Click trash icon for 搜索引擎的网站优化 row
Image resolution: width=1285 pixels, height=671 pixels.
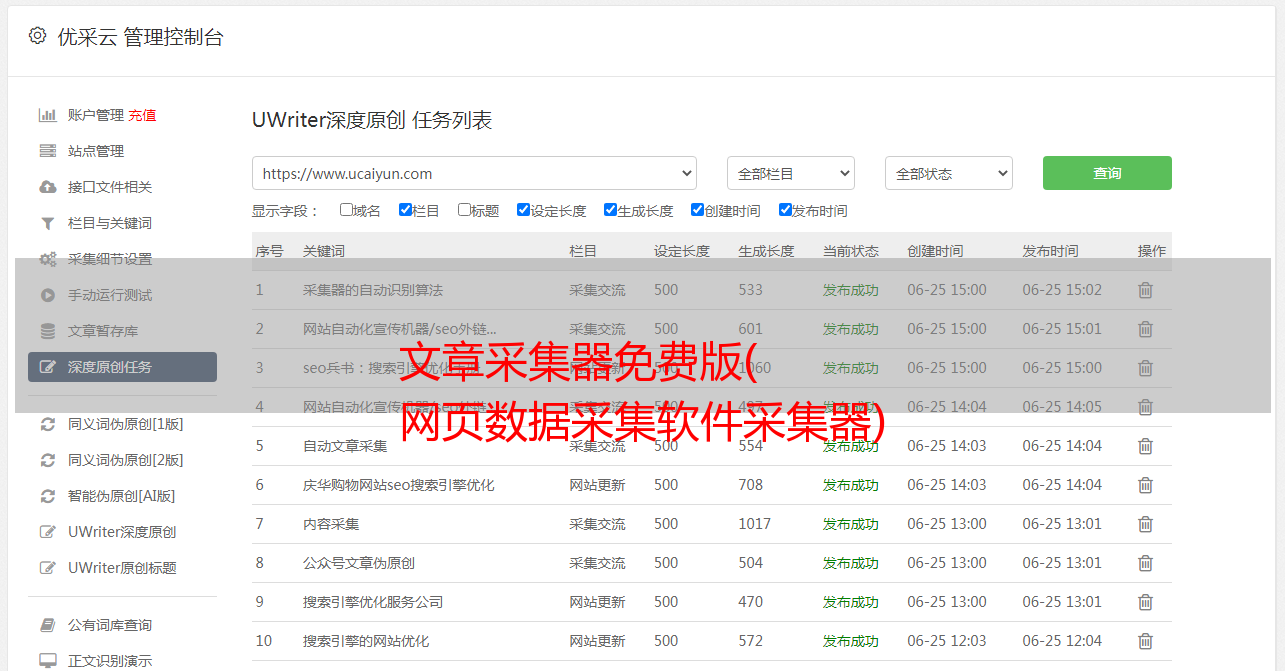pos(1145,641)
